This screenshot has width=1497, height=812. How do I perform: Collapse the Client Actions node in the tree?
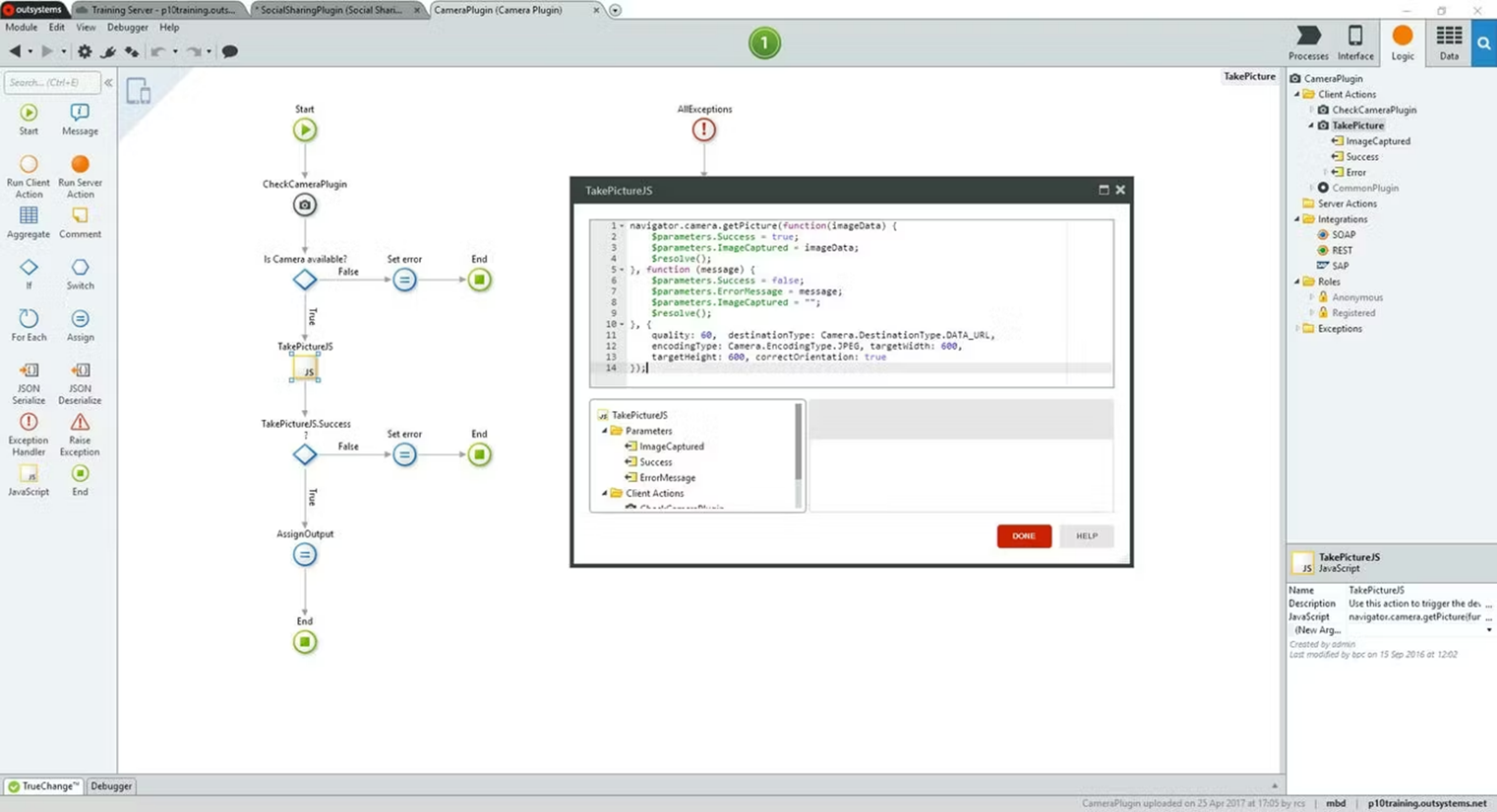click(x=1298, y=94)
